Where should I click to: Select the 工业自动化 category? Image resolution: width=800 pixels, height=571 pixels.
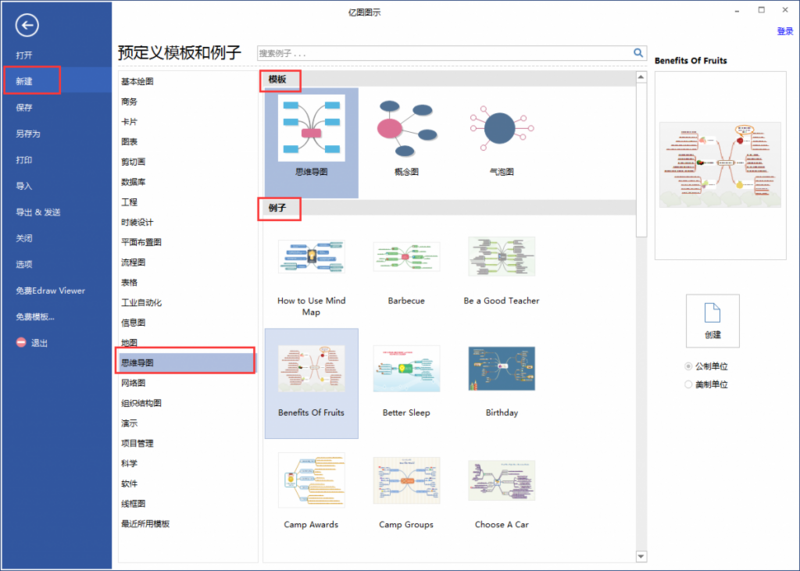tap(141, 303)
